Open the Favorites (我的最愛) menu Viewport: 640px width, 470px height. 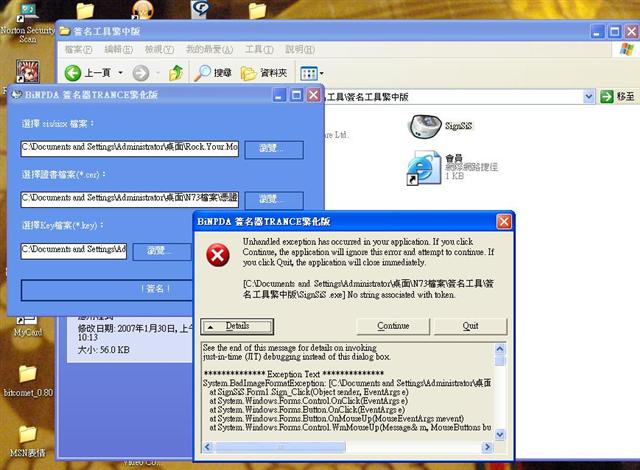click(x=209, y=50)
